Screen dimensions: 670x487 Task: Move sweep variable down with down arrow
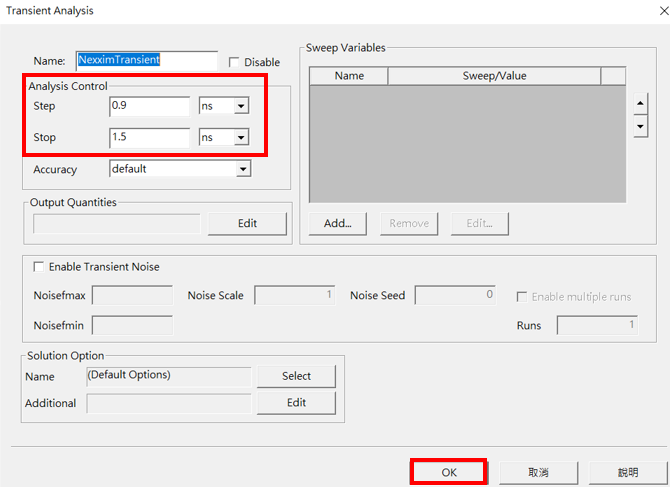pos(640,126)
